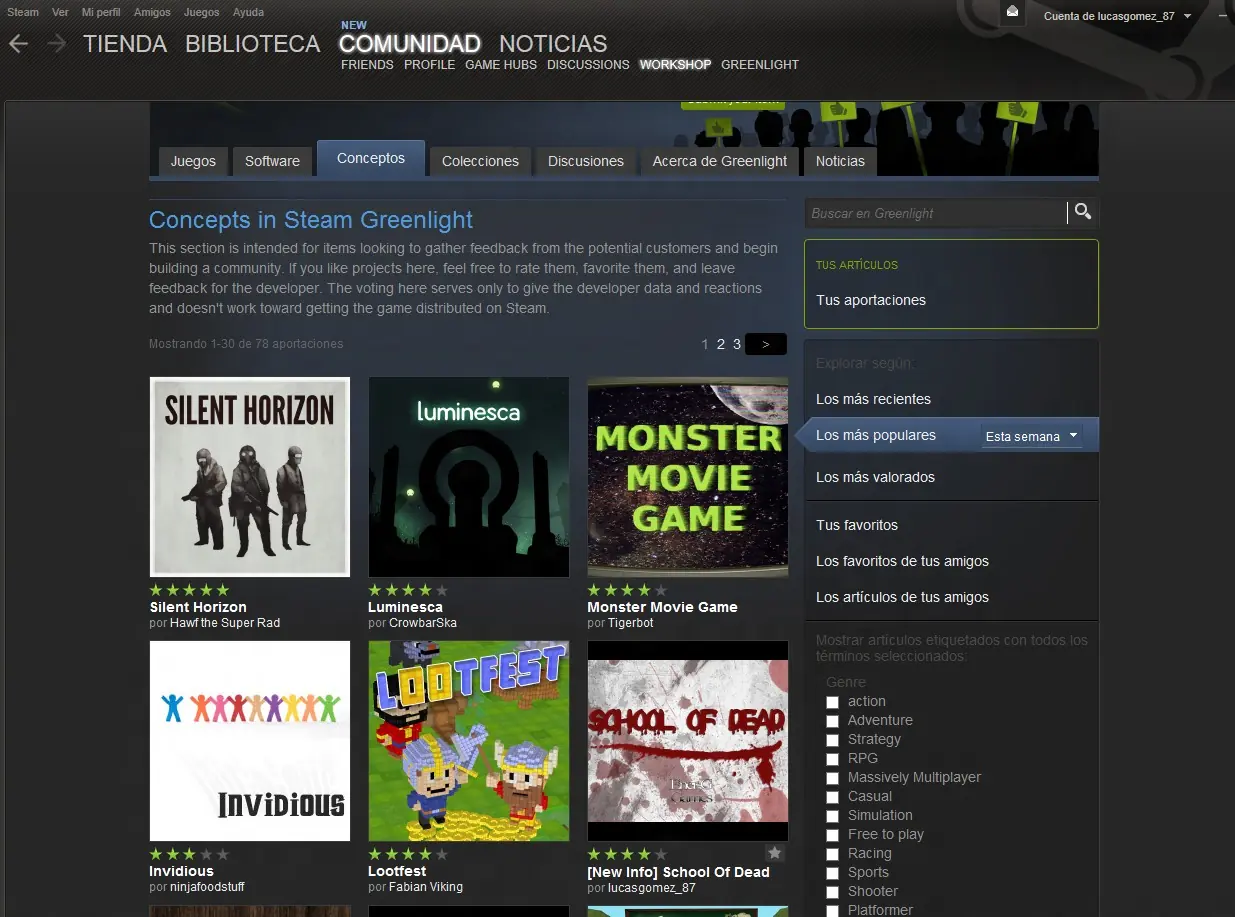Open Tus aportaciones
This screenshot has height=917, width=1235.
[x=871, y=300]
